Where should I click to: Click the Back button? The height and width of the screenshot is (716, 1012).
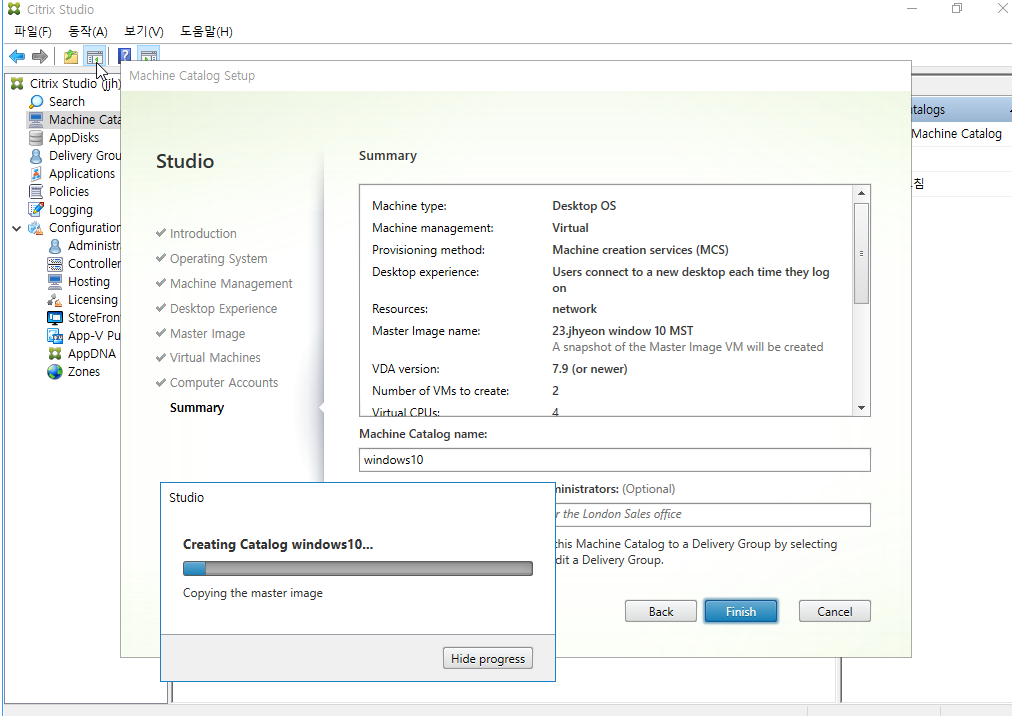pyautogui.click(x=661, y=611)
